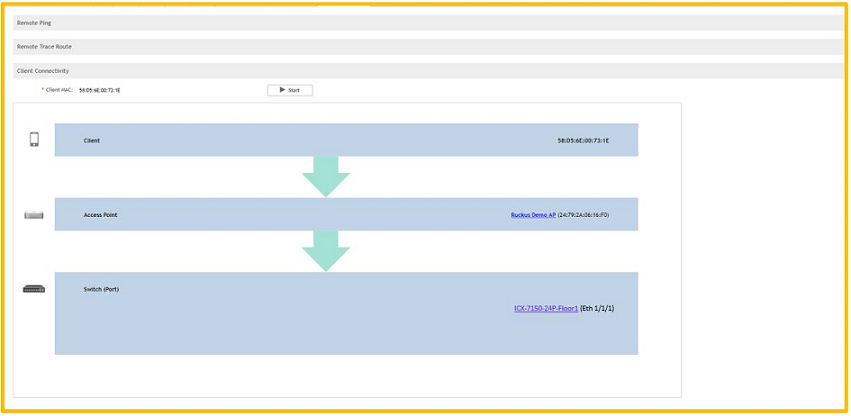Click the access point device icon
The width and height of the screenshot is (851, 416).
click(34, 215)
